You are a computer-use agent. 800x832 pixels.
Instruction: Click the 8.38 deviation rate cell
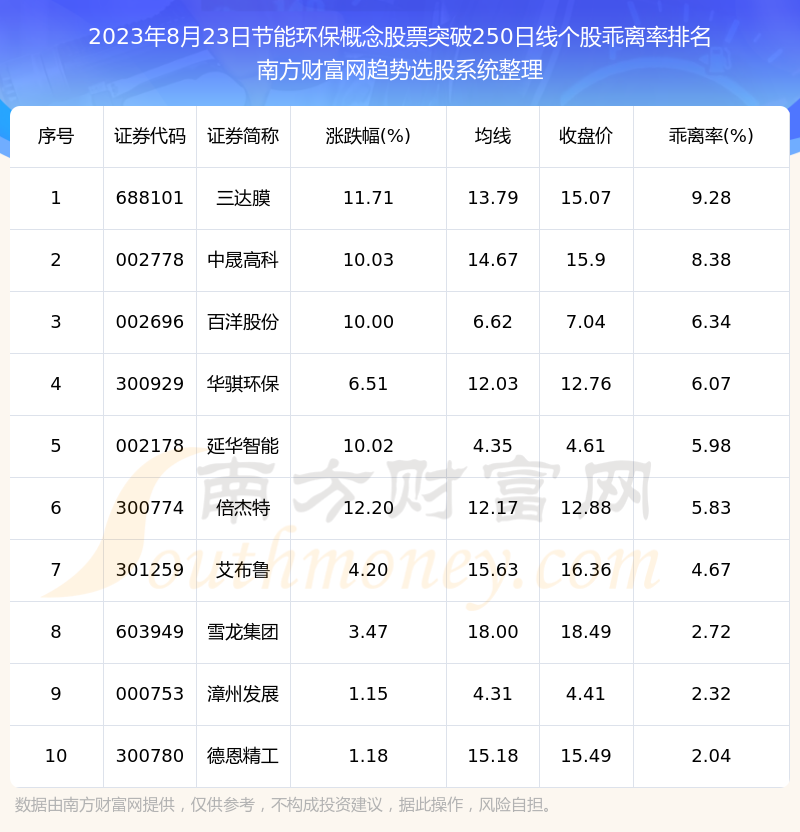pyautogui.click(x=711, y=260)
